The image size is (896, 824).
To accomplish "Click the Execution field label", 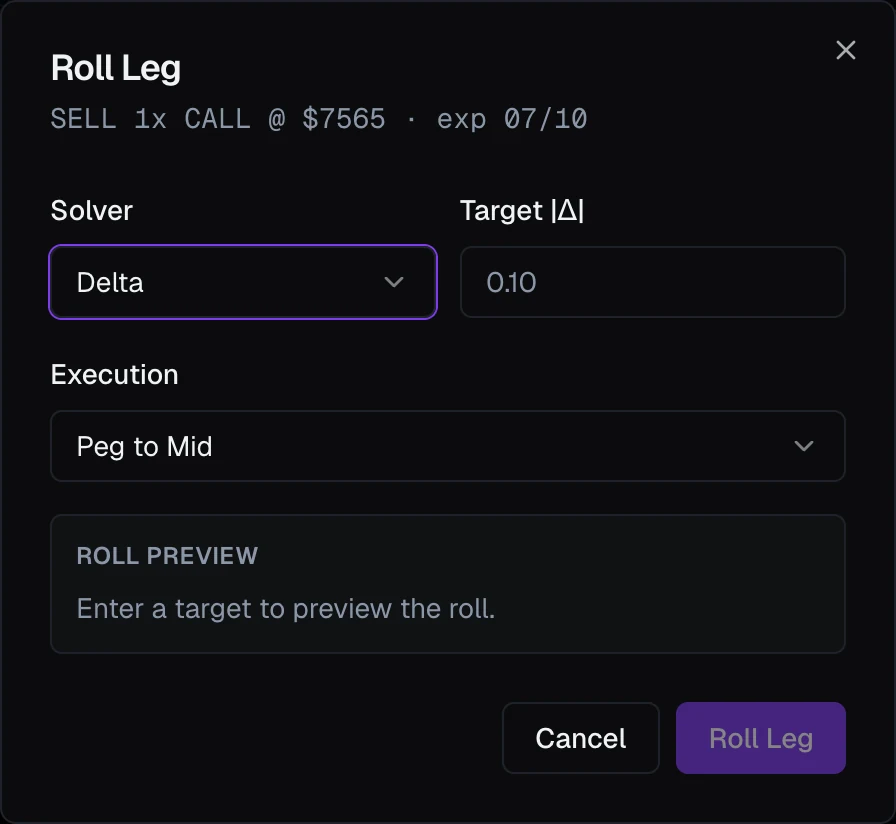I will point(114,375).
